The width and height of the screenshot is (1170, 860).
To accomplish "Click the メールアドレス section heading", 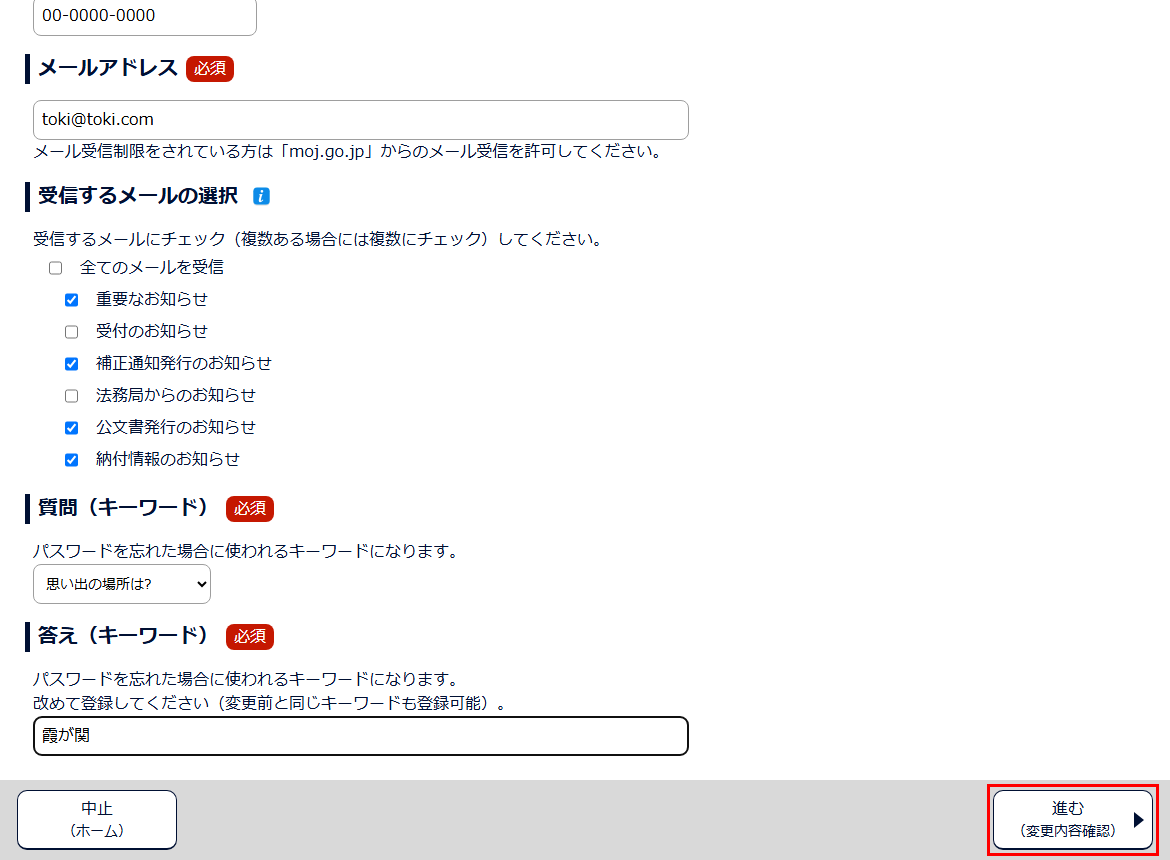I will pyautogui.click(x=108, y=68).
